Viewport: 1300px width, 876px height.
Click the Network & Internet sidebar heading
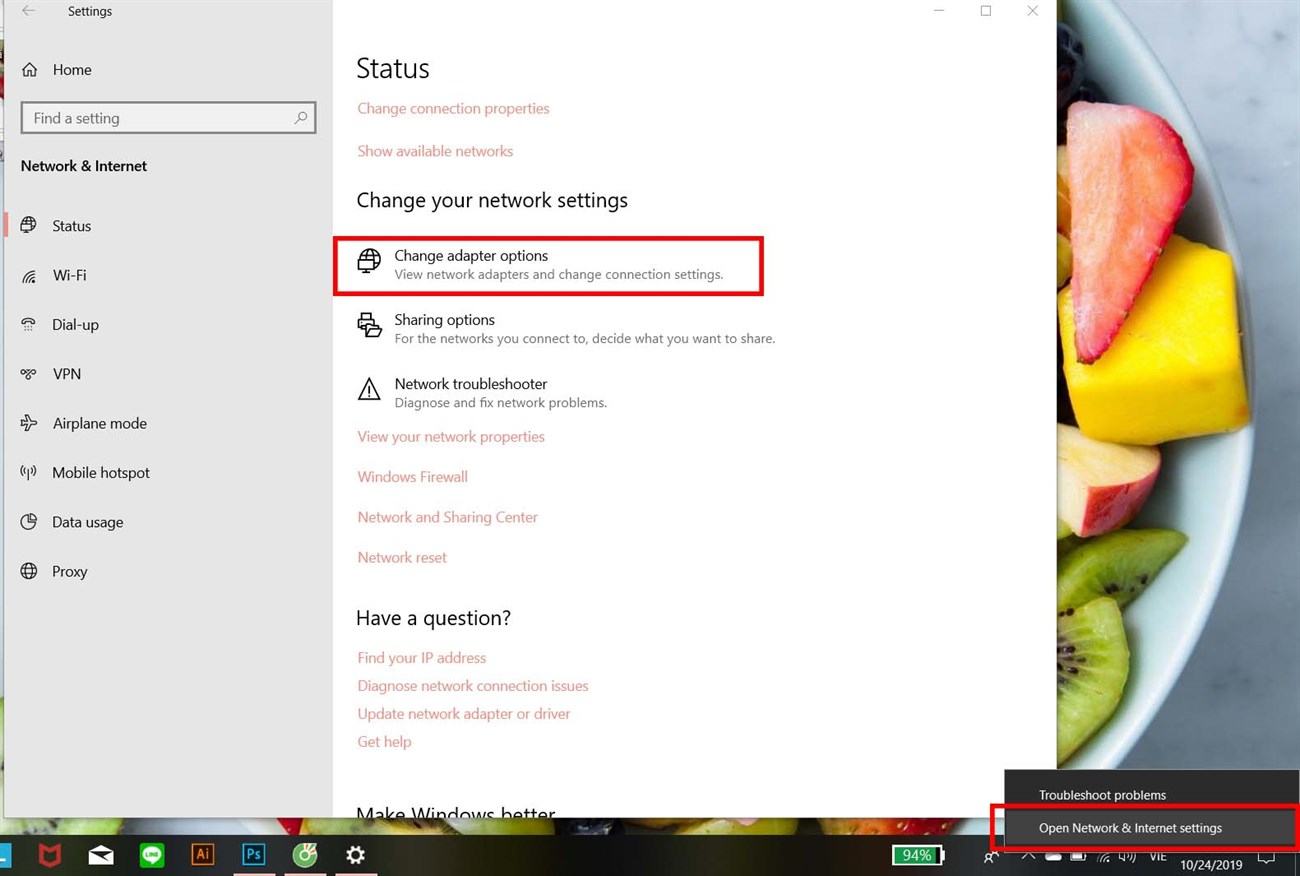[x=84, y=166]
